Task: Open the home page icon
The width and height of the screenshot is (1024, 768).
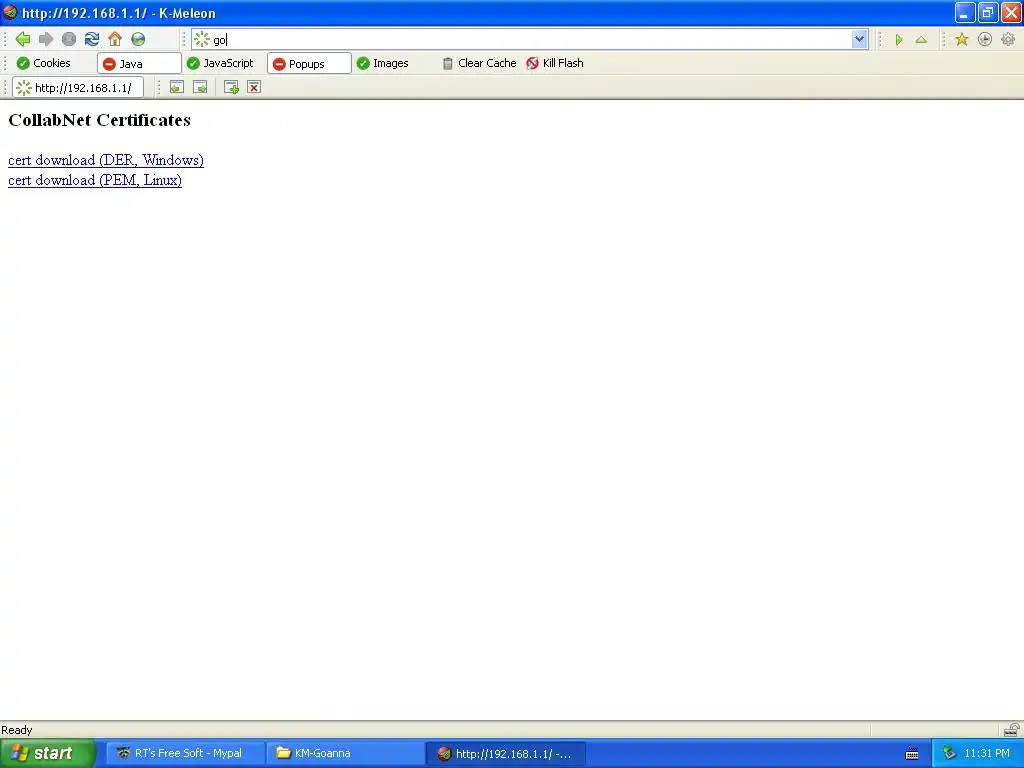Action: pyautogui.click(x=115, y=39)
